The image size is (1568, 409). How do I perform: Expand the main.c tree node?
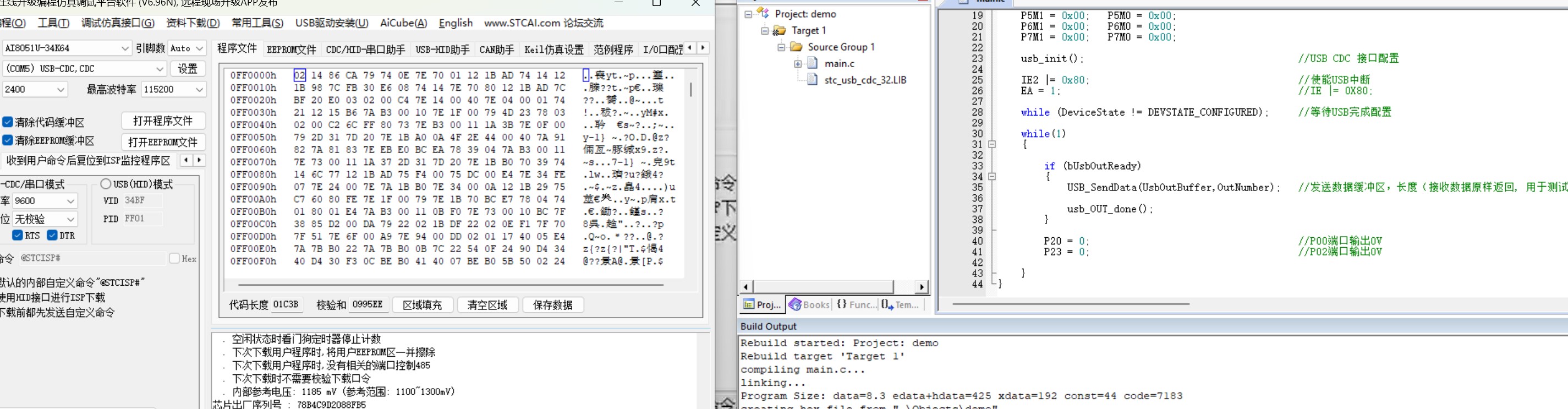tap(797, 63)
